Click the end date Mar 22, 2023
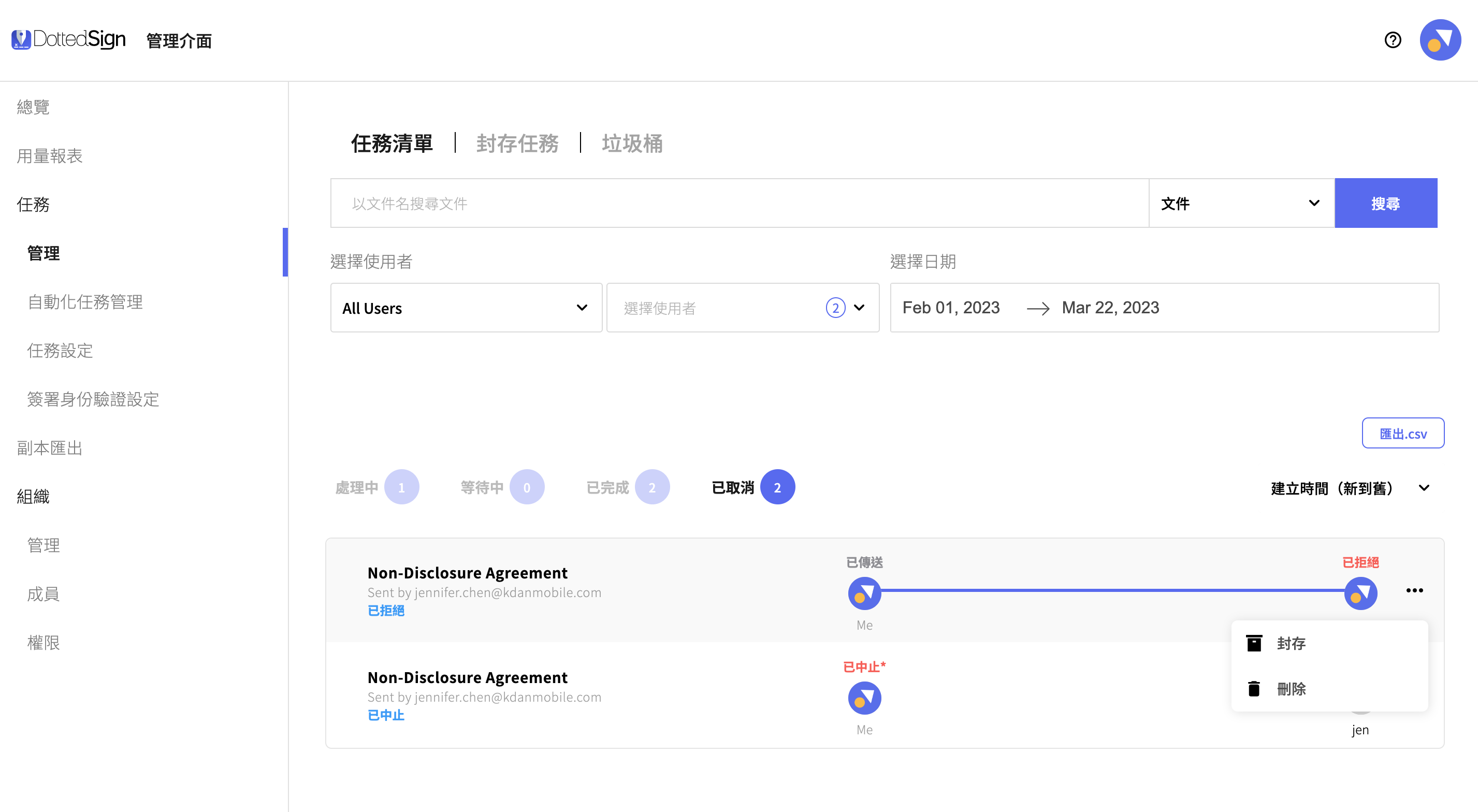Image resolution: width=1478 pixels, height=812 pixels. (x=1111, y=308)
